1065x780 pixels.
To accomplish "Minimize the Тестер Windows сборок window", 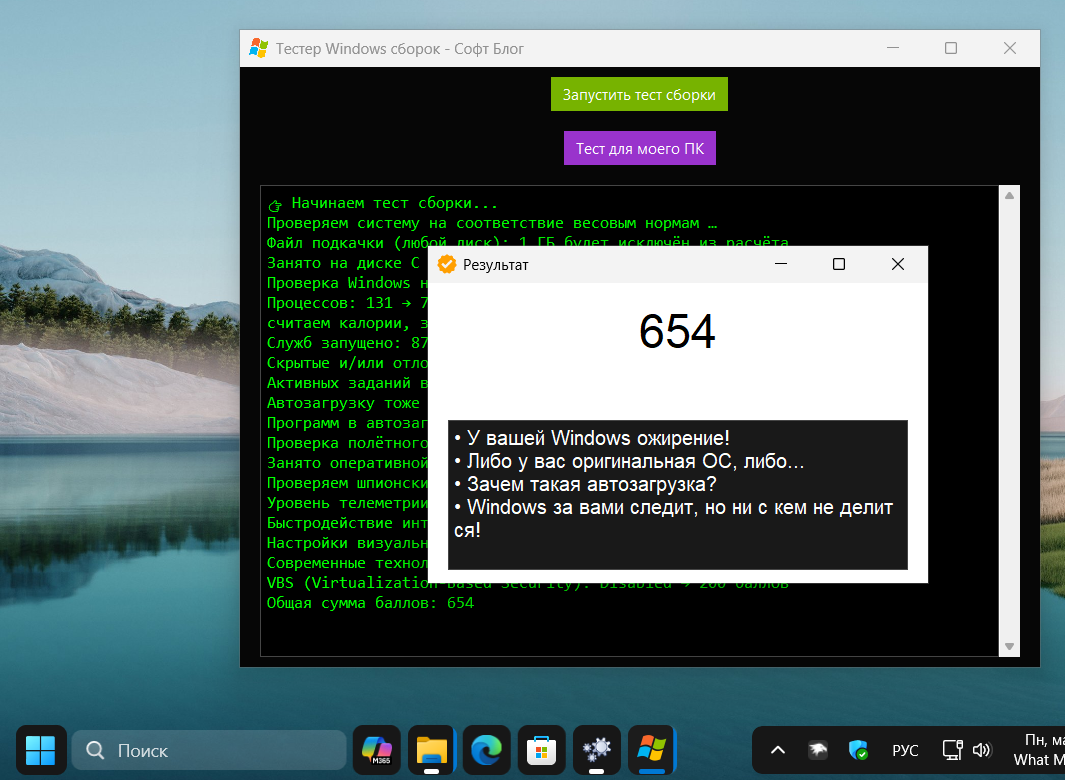I will [x=893, y=48].
